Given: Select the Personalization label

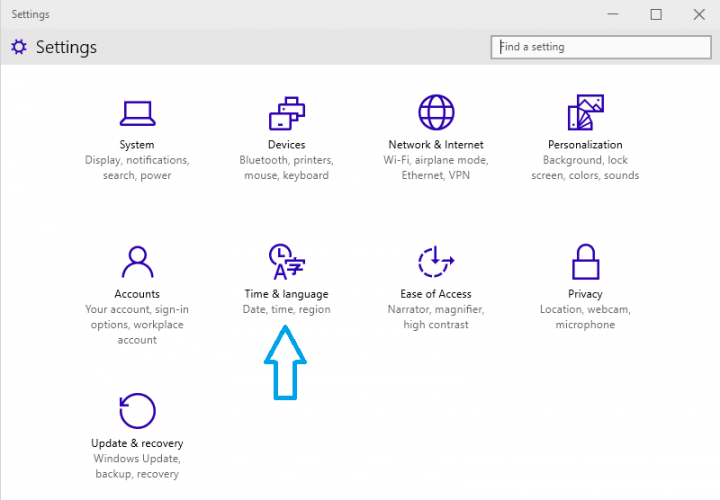Looking at the screenshot, I should click(x=585, y=145).
